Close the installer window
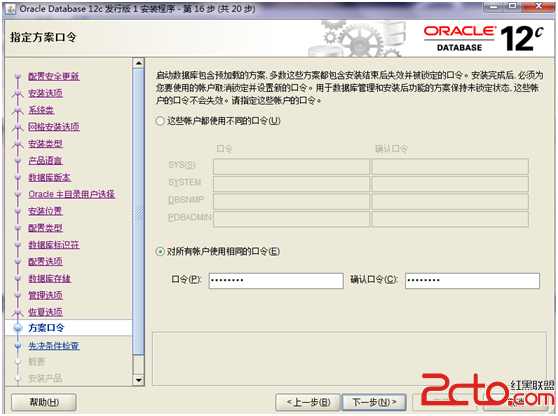558x416 pixels. 538,6
